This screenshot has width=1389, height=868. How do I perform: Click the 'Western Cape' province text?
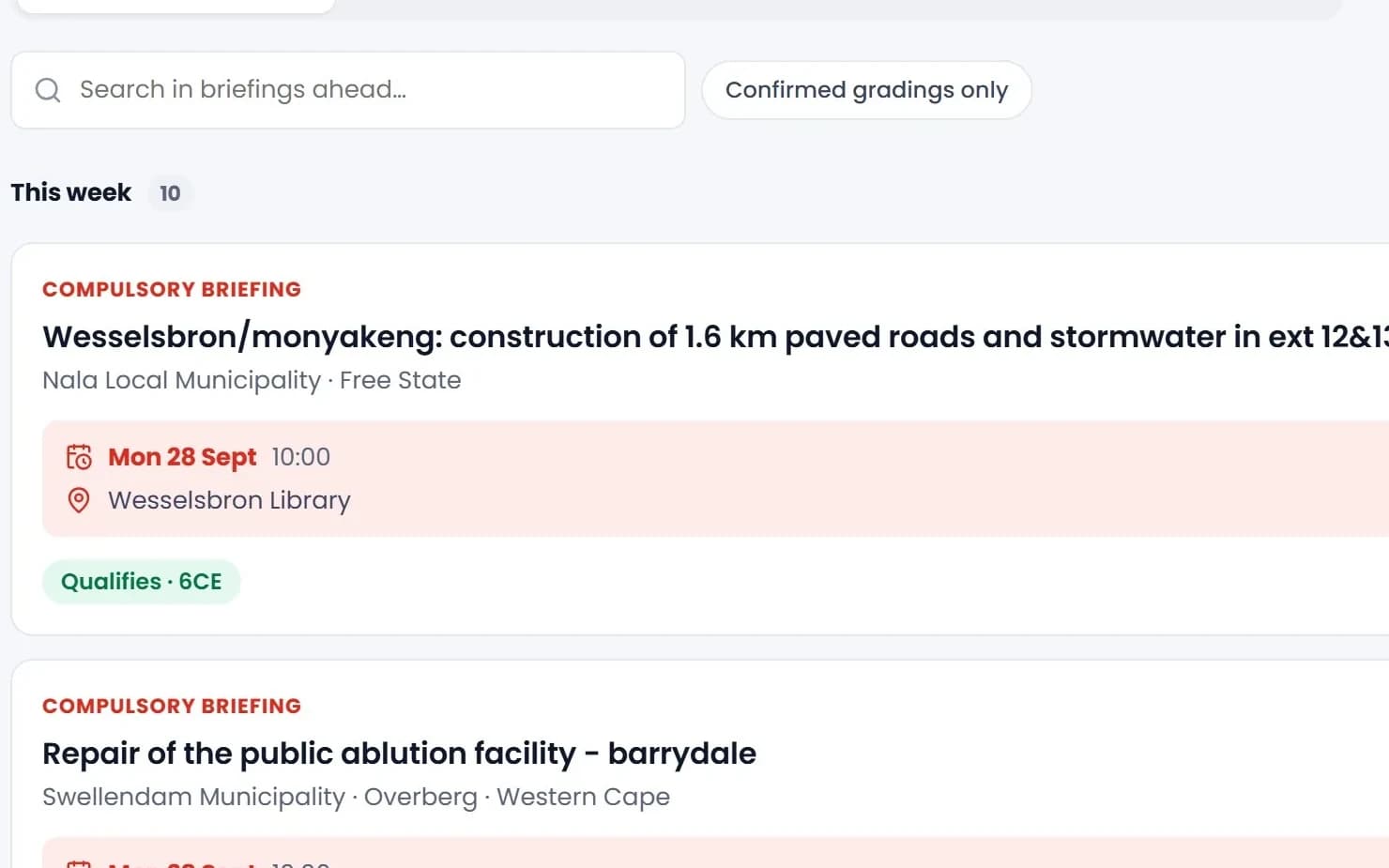(584, 797)
